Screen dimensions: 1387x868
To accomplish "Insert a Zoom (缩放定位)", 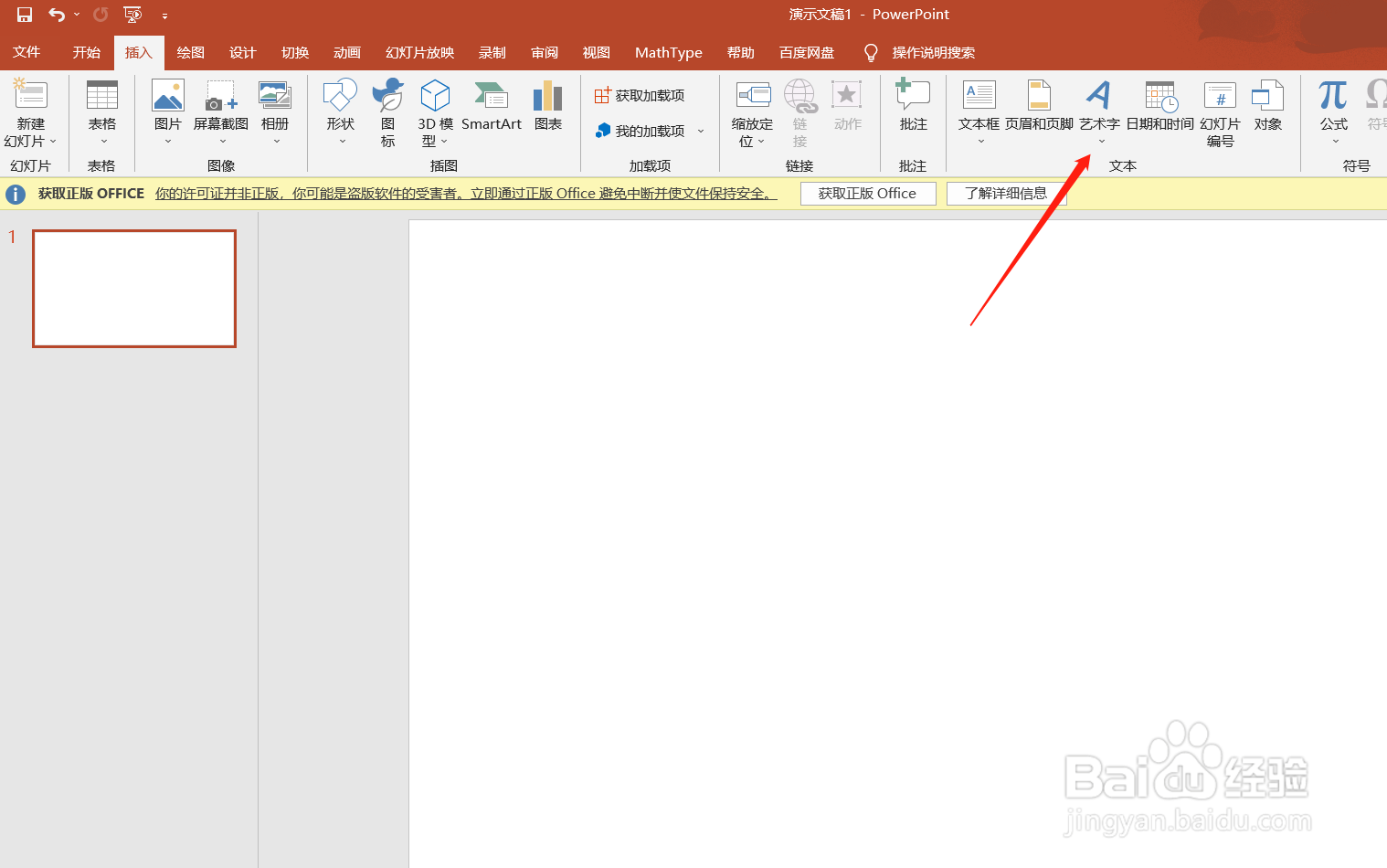I will point(753,113).
